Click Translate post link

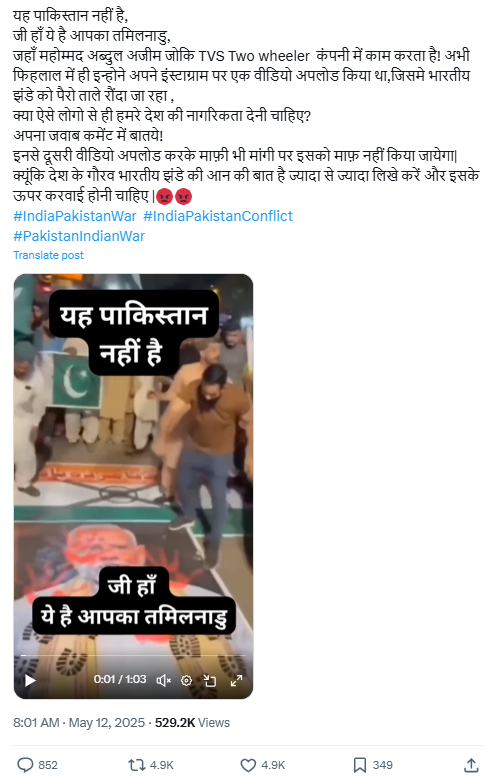point(48,255)
